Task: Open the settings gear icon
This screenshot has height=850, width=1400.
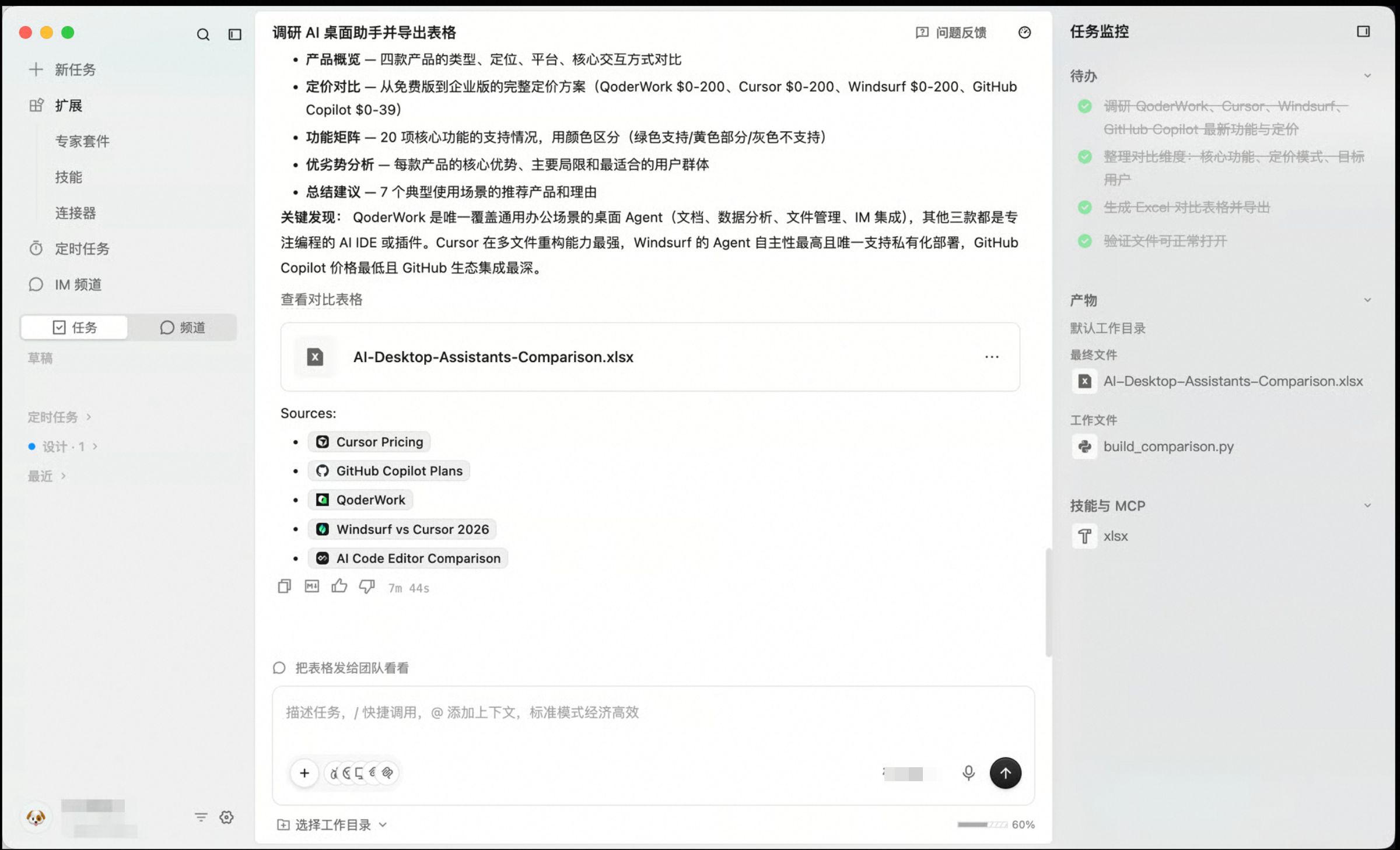Action: coord(227,817)
